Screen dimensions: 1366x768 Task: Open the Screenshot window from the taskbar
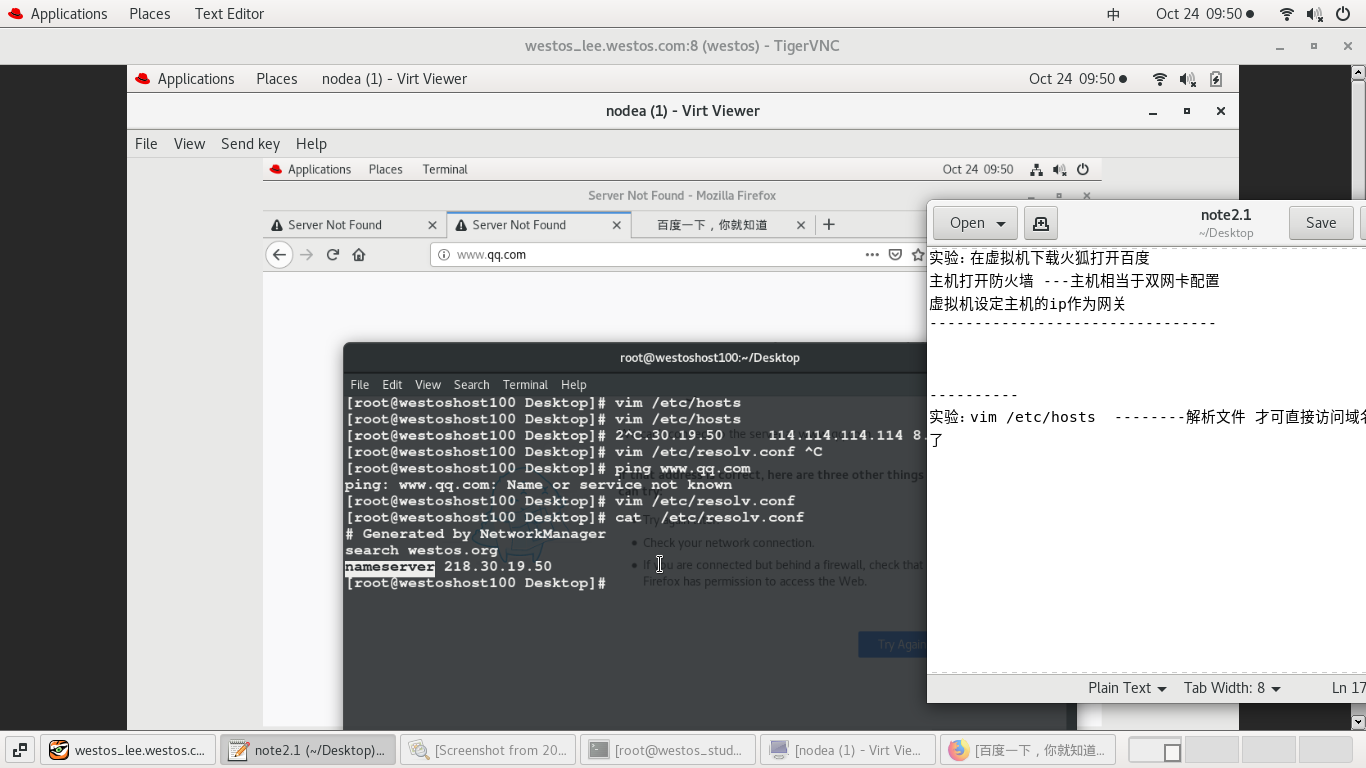tap(488, 749)
